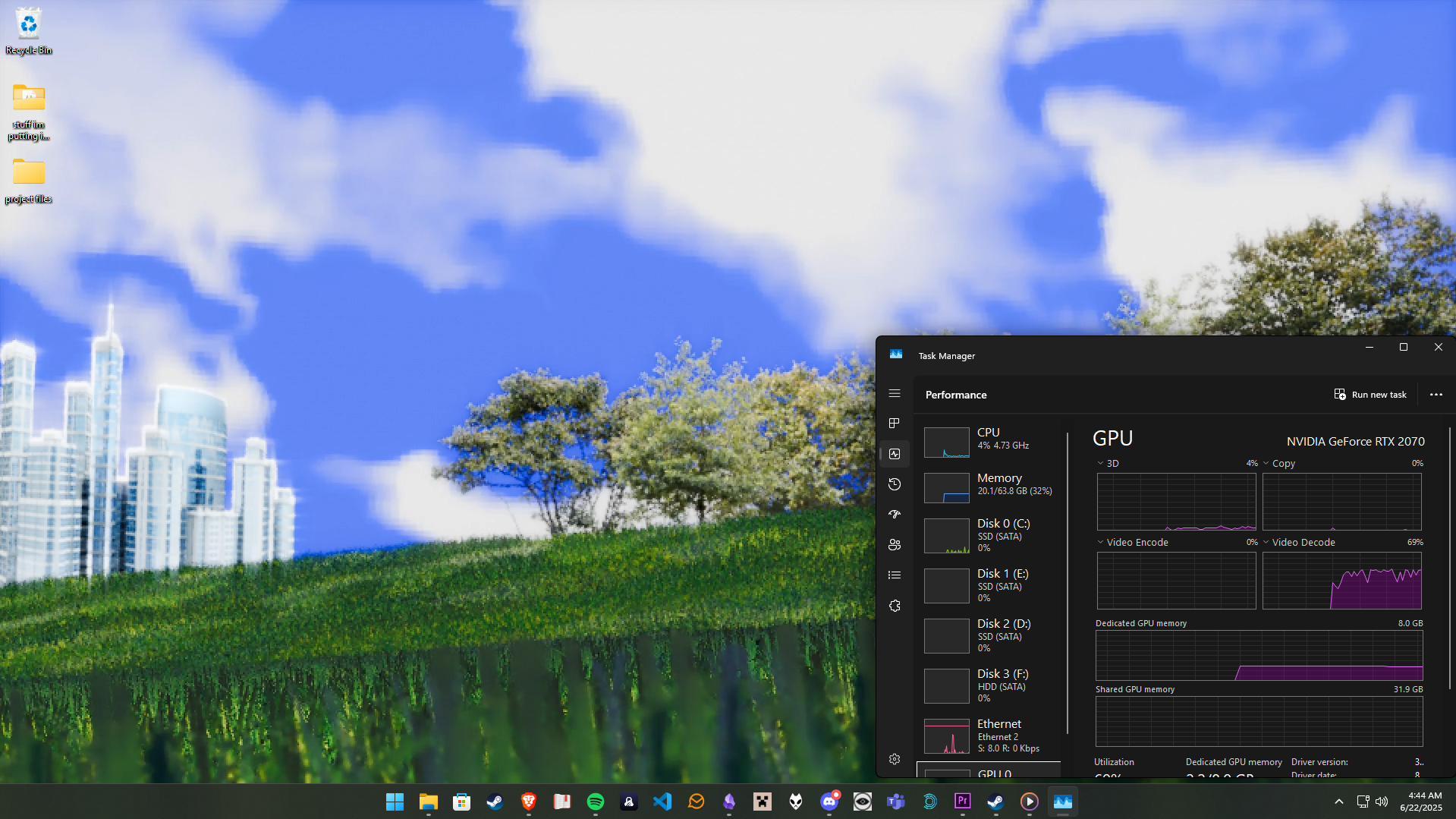The height and width of the screenshot is (819, 1456).
Task: Open Recycle Bin on the desktop
Action: coord(29,31)
